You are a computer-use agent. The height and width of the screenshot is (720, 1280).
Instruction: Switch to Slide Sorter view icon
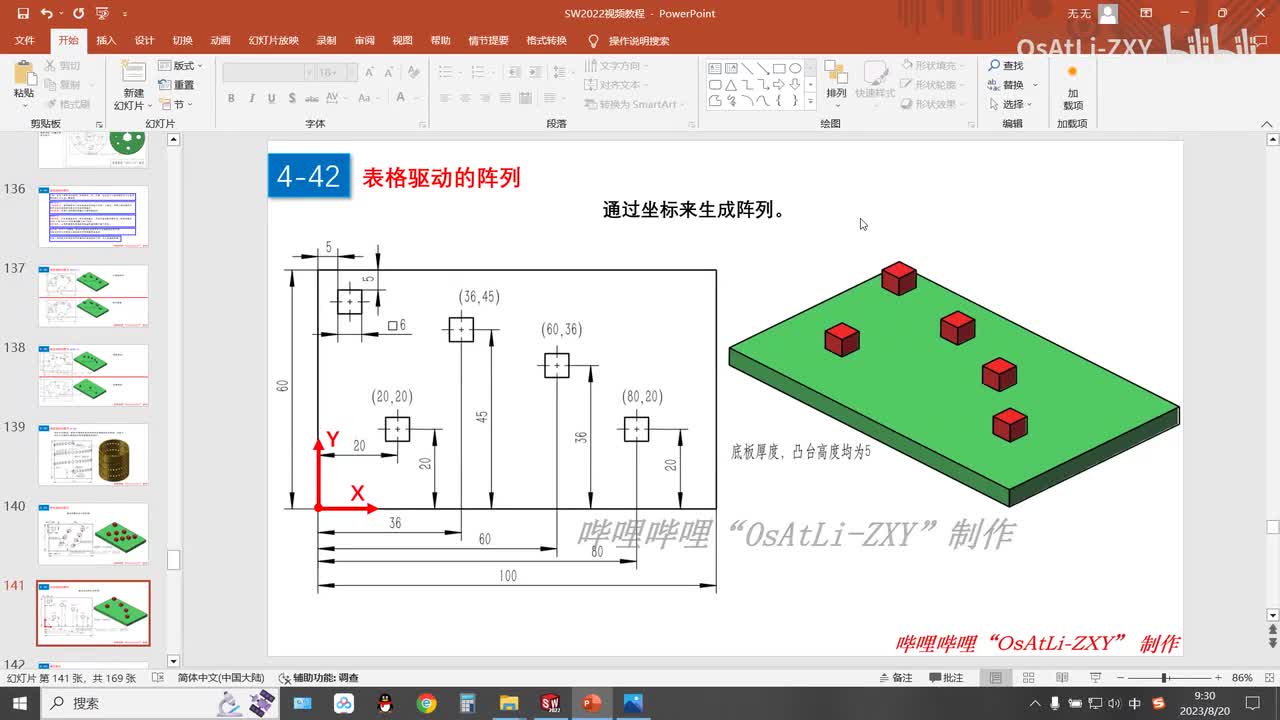point(1029,678)
